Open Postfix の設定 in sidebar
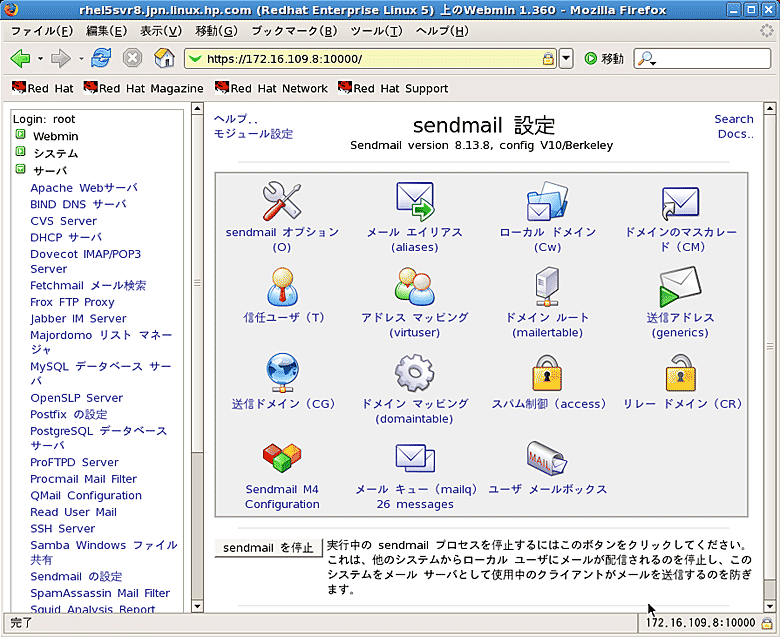Image resolution: width=780 pixels, height=637 pixels. (69, 414)
